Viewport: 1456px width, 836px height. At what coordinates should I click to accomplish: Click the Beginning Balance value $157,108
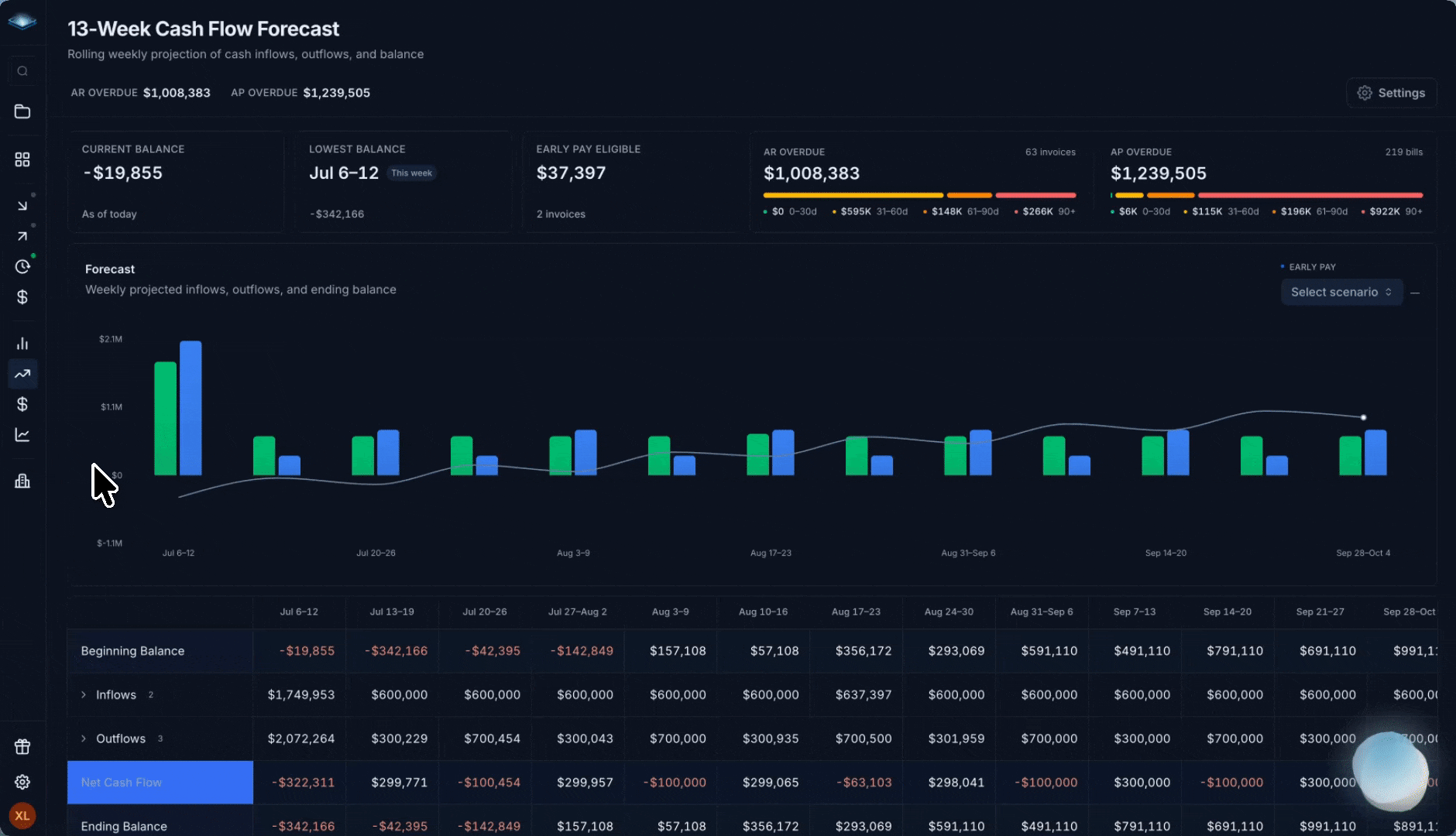tap(678, 651)
